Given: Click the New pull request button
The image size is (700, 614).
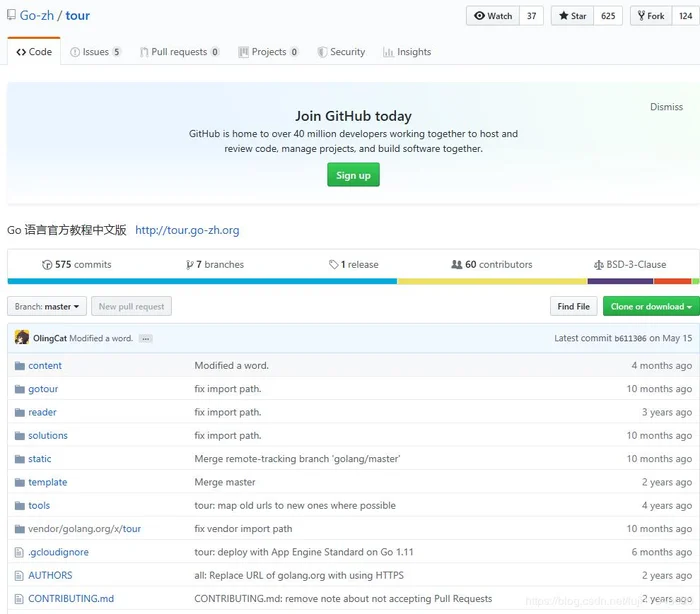Looking at the screenshot, I should pyautogui.click(x=131, y=306).
